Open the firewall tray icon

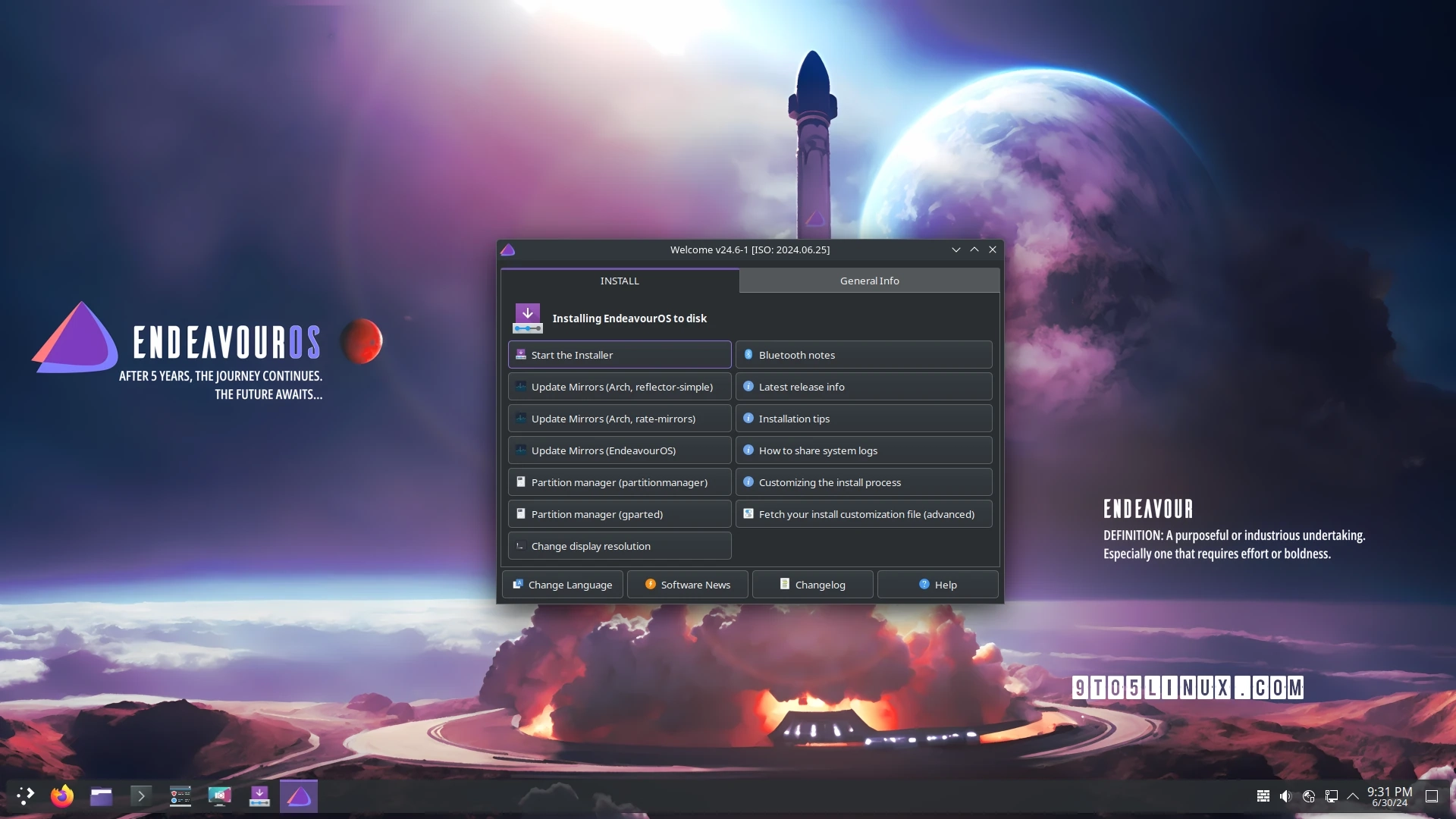coord(1263,796)
